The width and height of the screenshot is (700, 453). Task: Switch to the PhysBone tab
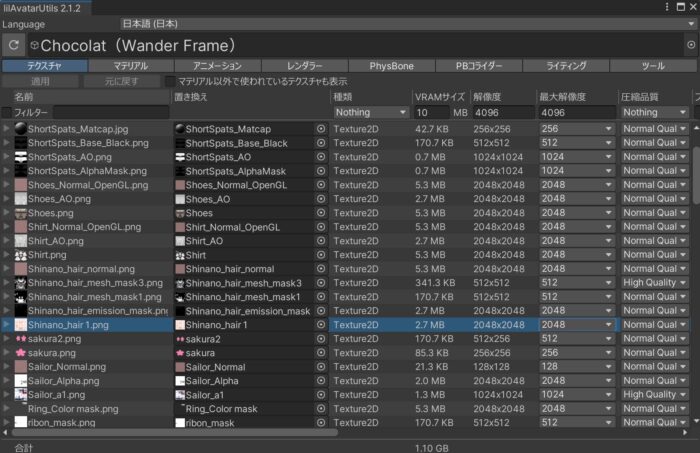390,65
